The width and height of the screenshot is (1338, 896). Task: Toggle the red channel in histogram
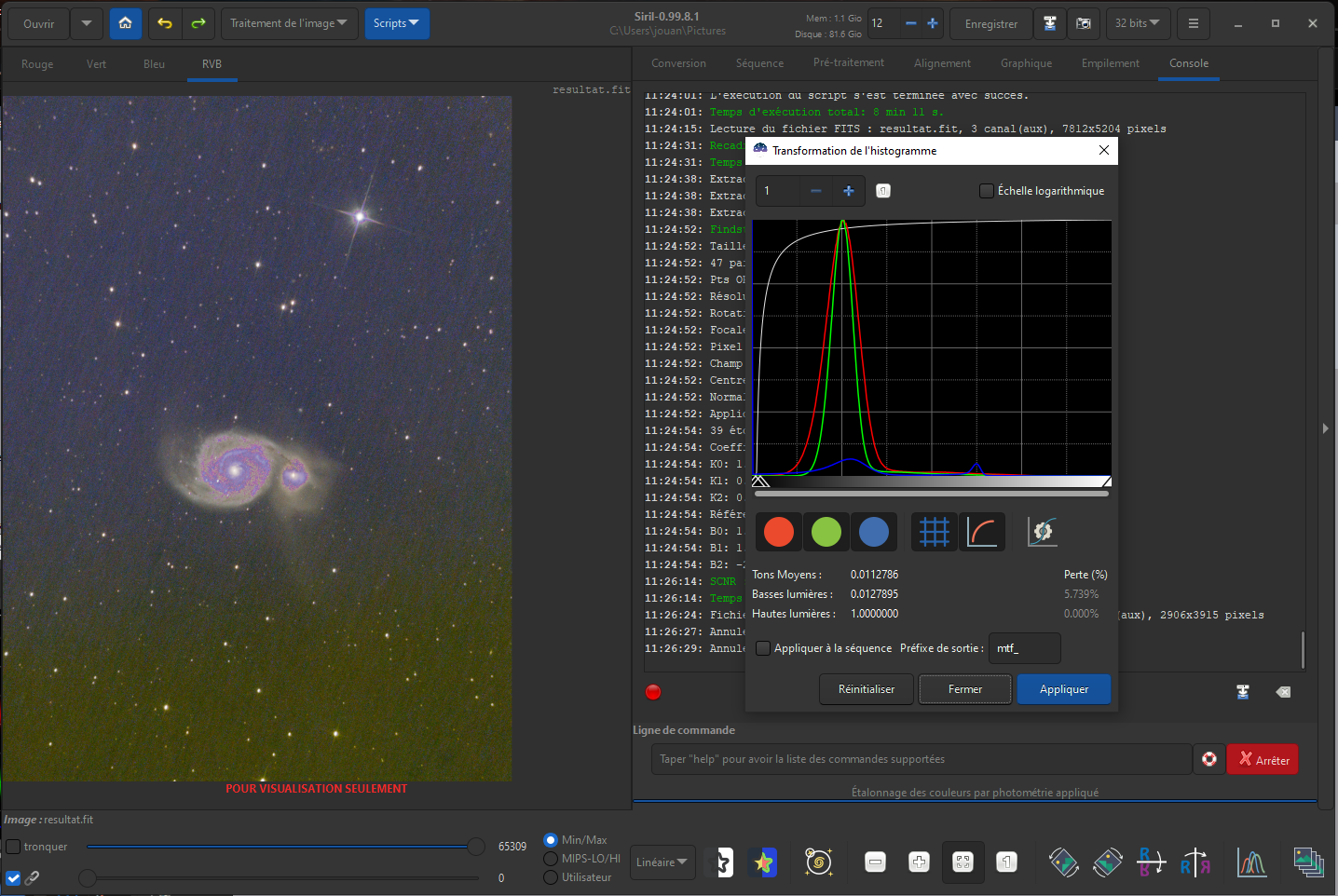tap(778, 532)
